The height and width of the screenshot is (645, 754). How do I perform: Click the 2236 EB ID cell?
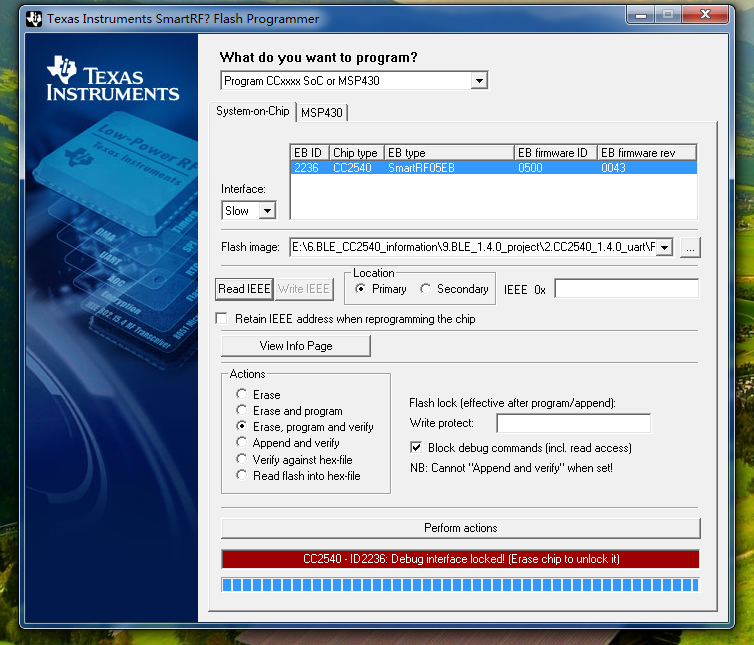(x=306, y=167)
